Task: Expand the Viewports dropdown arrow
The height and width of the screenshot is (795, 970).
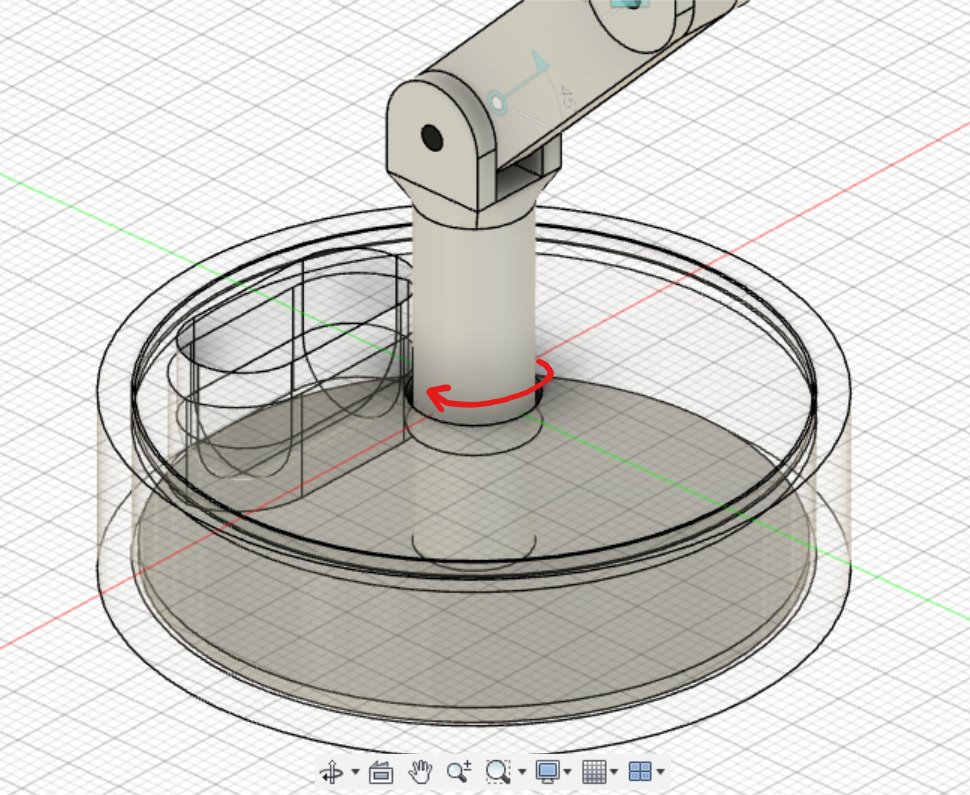Action: pos(660,771)
